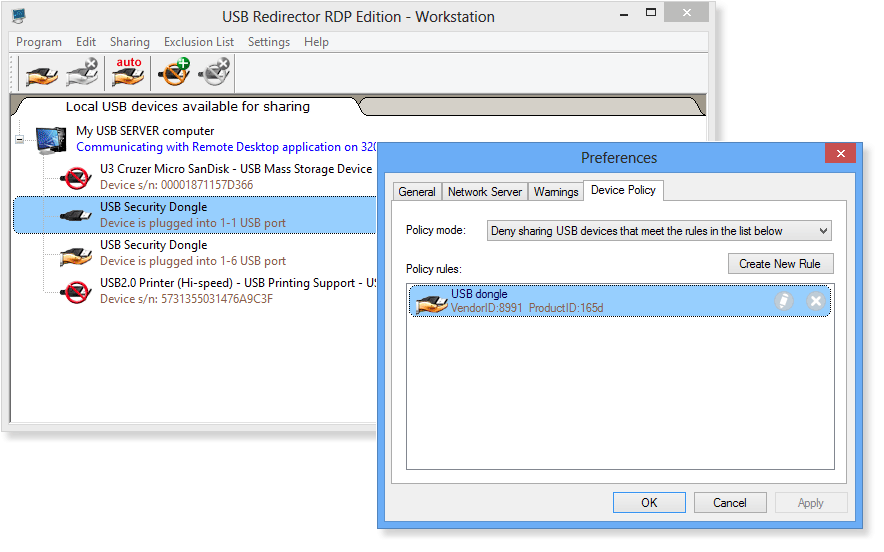Viewport: 884px width, 552px height.
Task: Click OK in the Preferences dialog
Action: tap(649, 503)
